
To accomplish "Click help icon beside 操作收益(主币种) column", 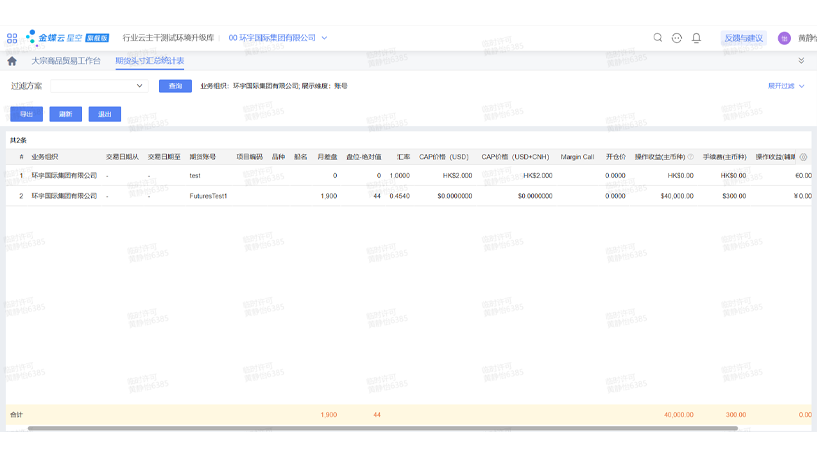I will (690, 157).
